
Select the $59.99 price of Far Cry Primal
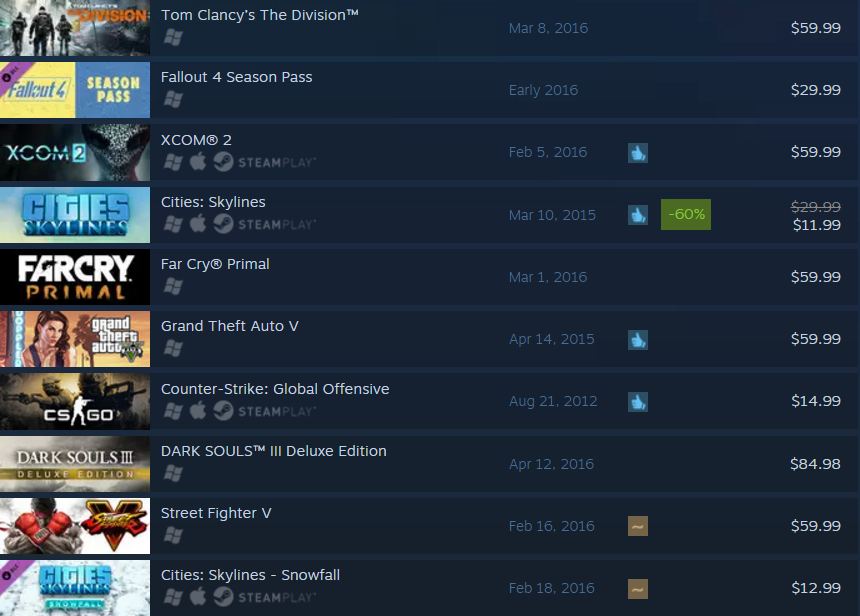(x=816, y=277)
